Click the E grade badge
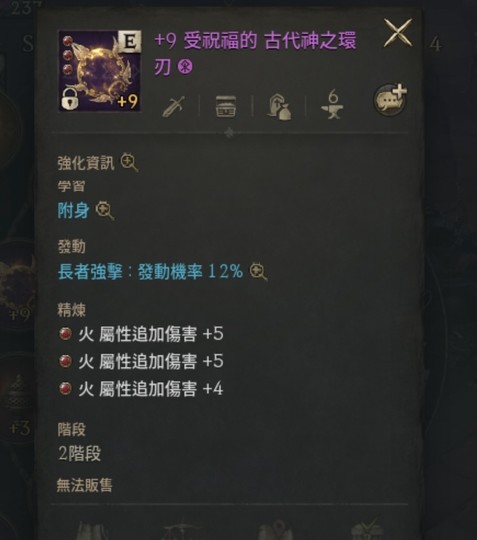This screenshot has width=477, height=540. [x=130, y=42]
